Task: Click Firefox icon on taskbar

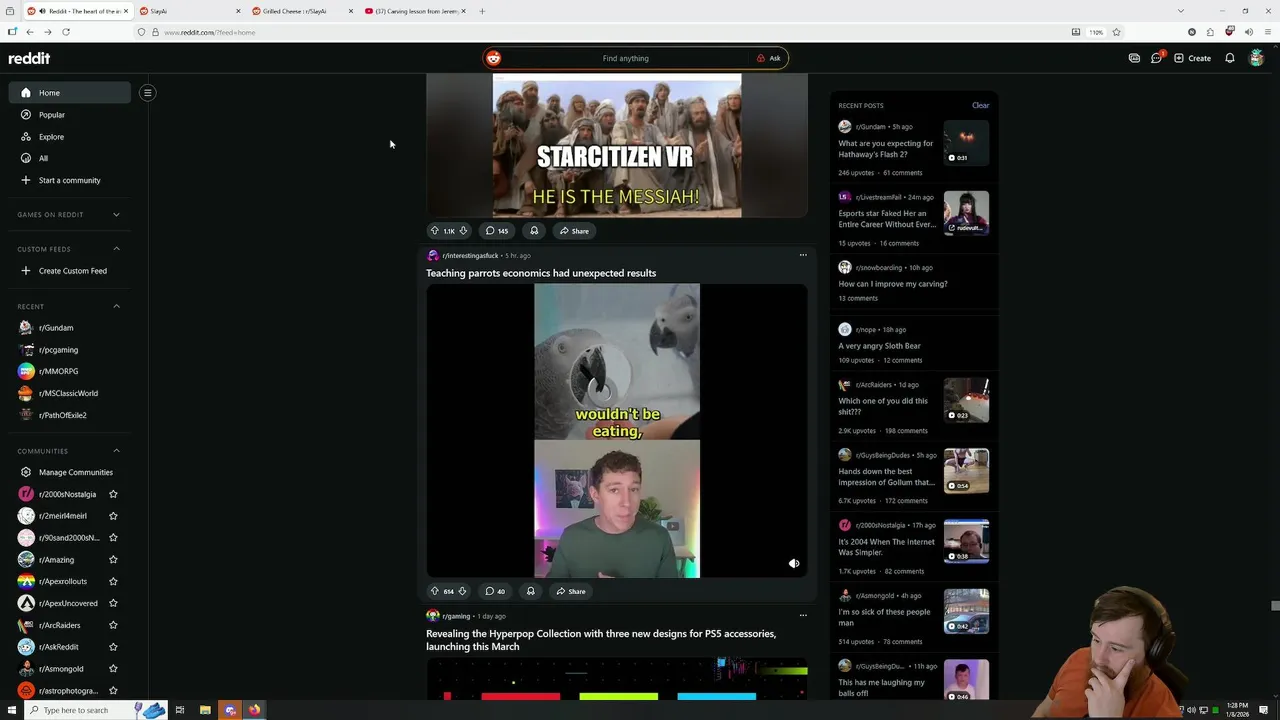Action: point(254,710)
